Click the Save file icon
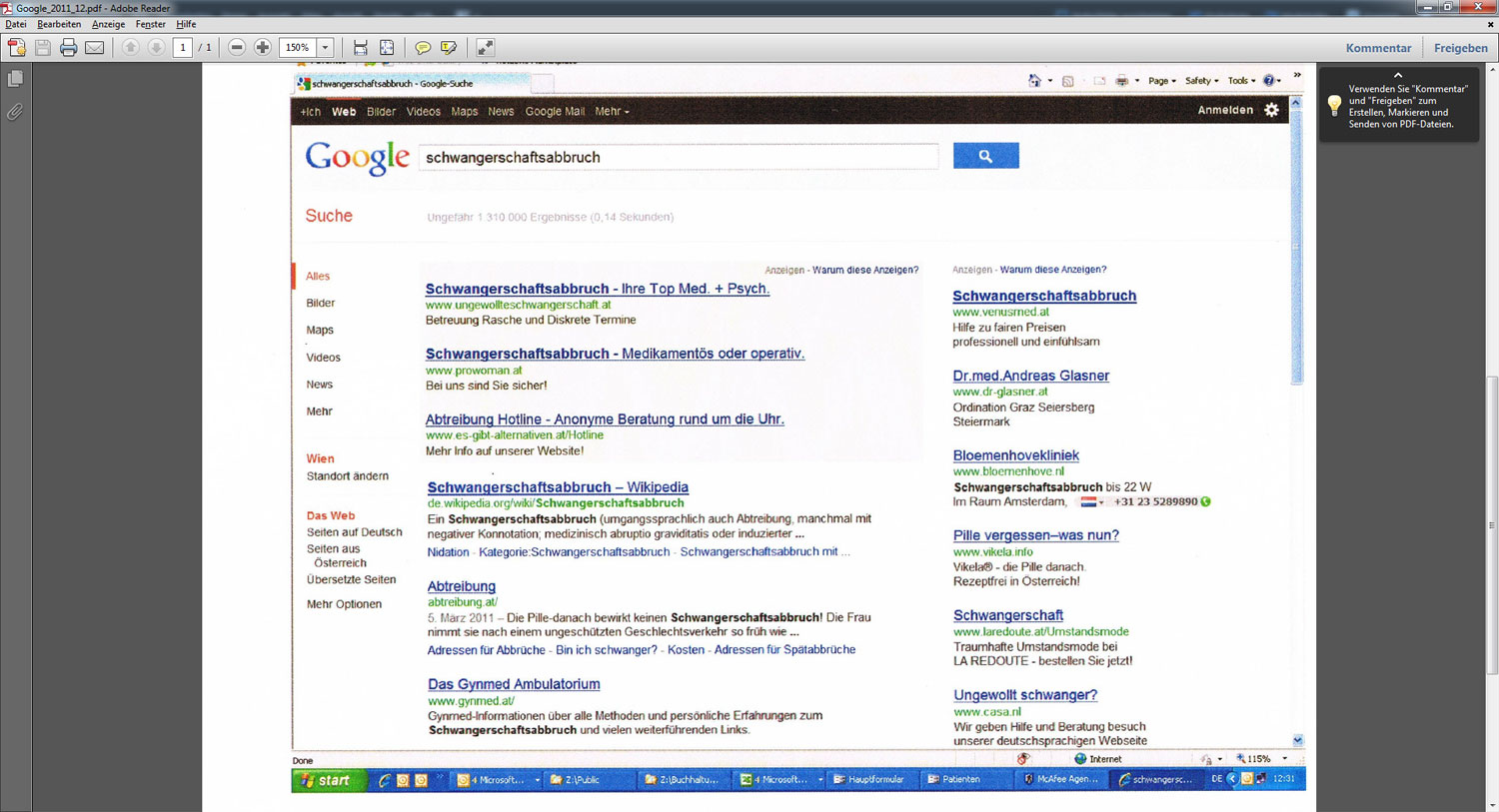The height and width of the screenshot is (812, 1499). 43,47
